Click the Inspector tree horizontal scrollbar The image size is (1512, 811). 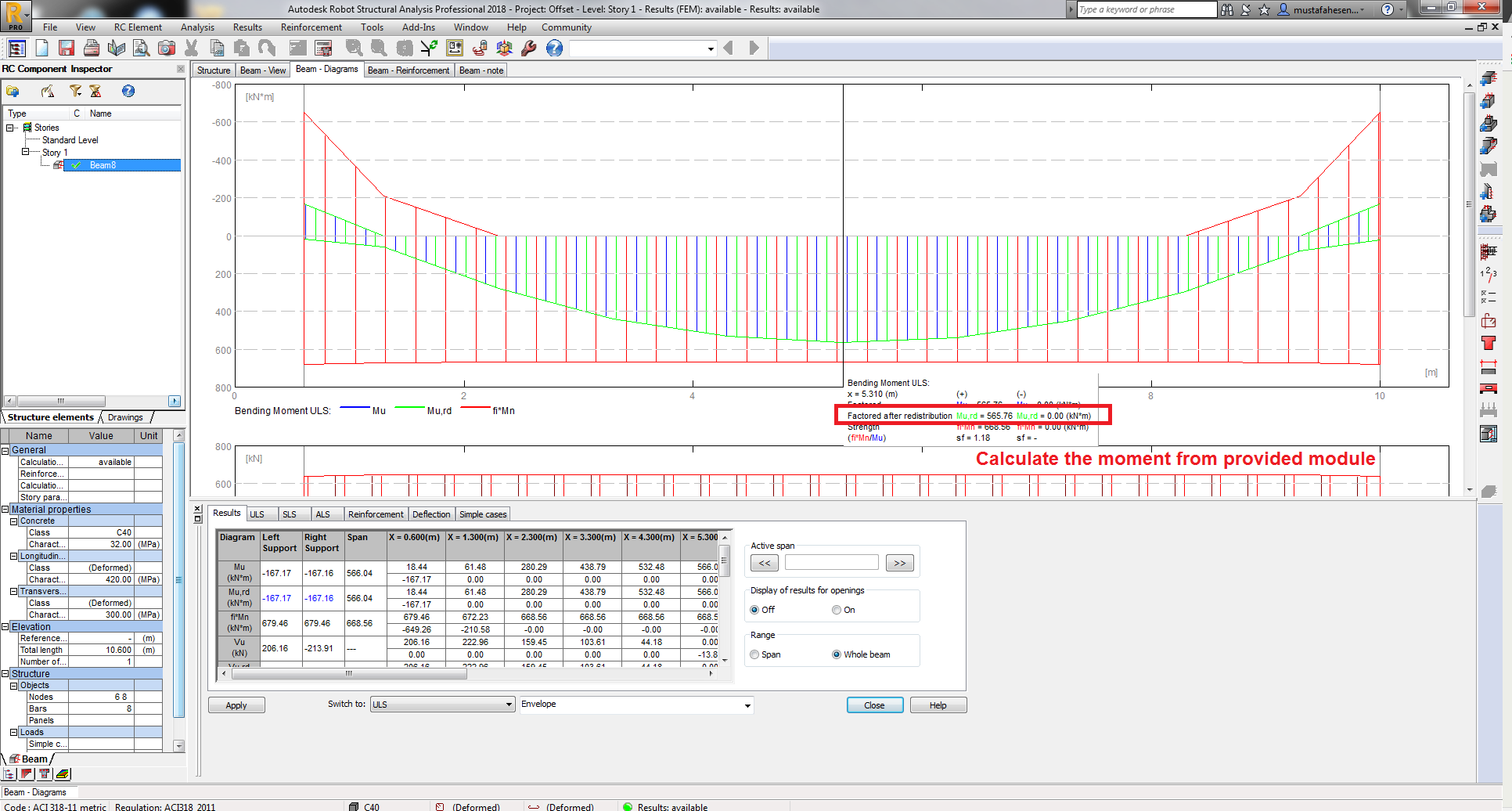92,401
